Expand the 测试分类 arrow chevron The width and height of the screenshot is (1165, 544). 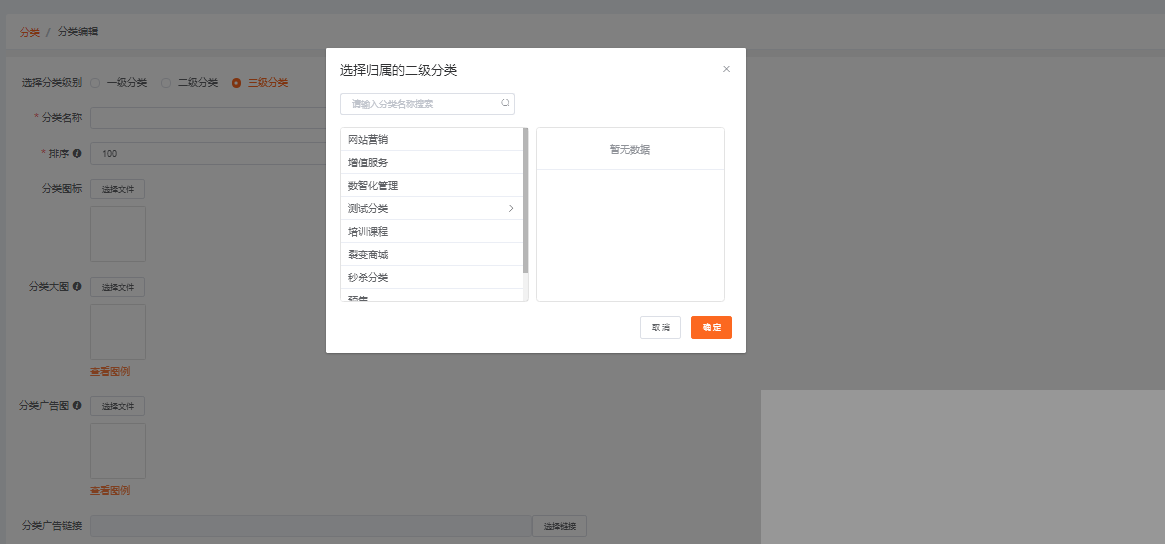pyautogui.click(x=511, y=208)
